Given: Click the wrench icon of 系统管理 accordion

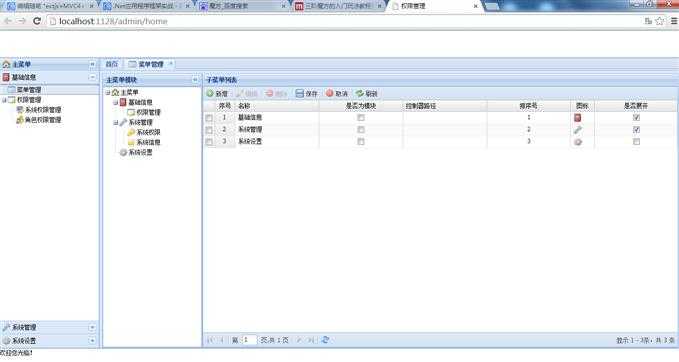Looking at the screenshot, I should (6, 328).
